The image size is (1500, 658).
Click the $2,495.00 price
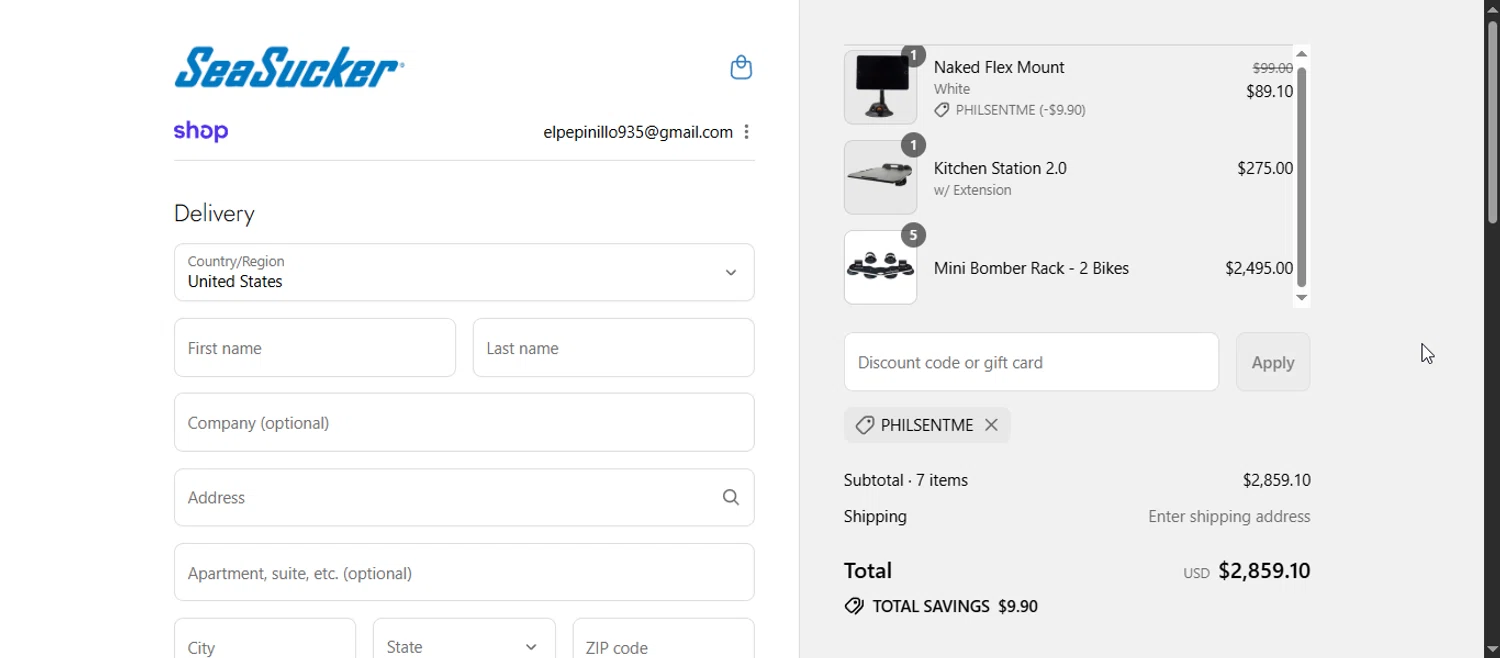1259,268
